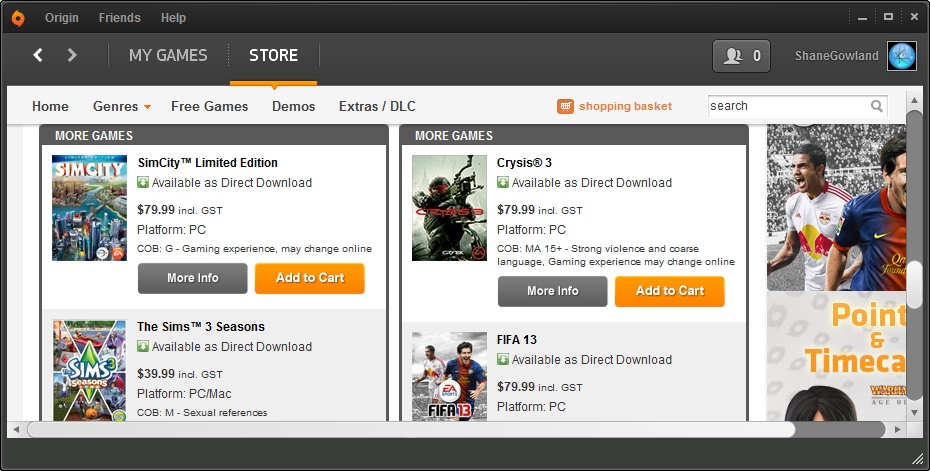Open the Extras / DLC page
The width and height of the screenshot is (930, 471).
[x=377, y=106]
